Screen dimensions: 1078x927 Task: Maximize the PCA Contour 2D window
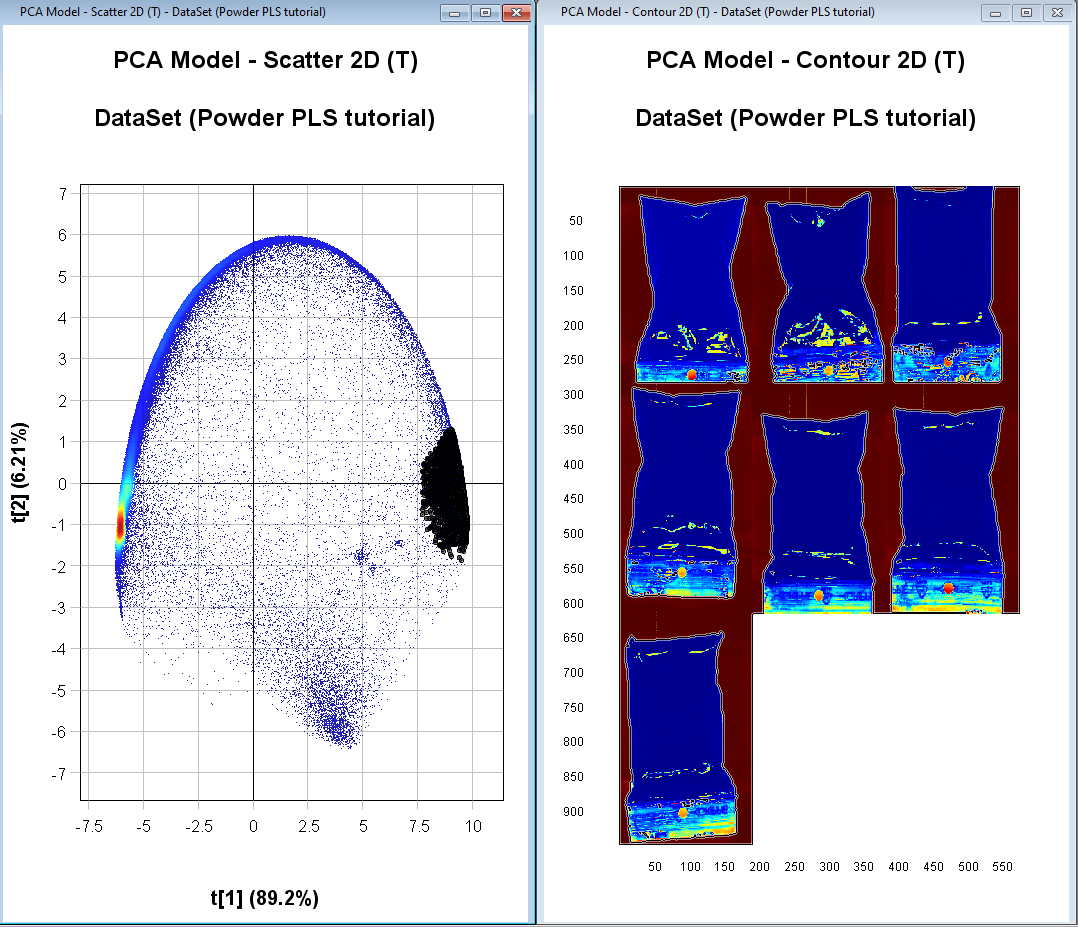1025,13
